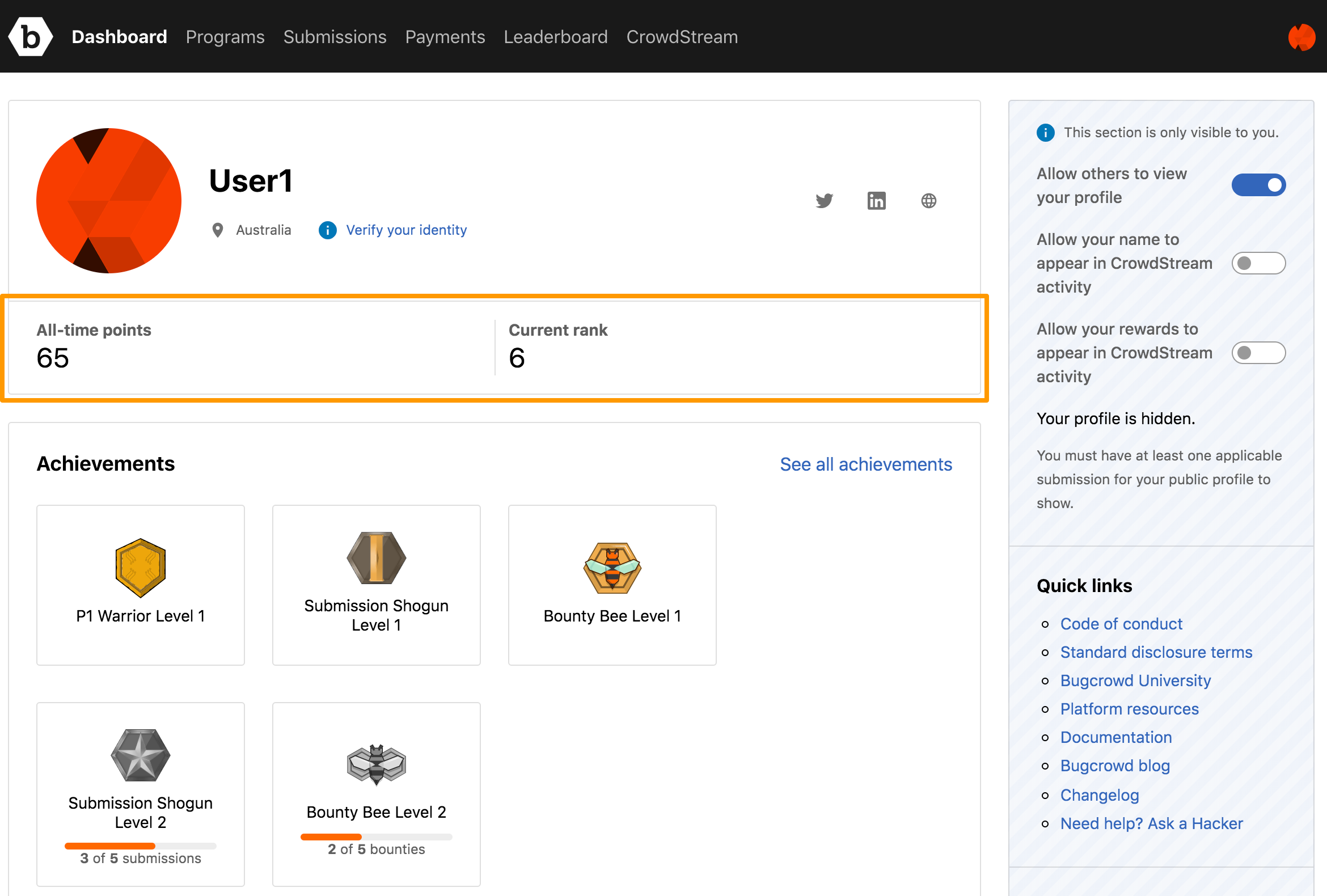1327x896 pixels.
Task: Open the Platform resources link
Action: [x=1129, y=709]
